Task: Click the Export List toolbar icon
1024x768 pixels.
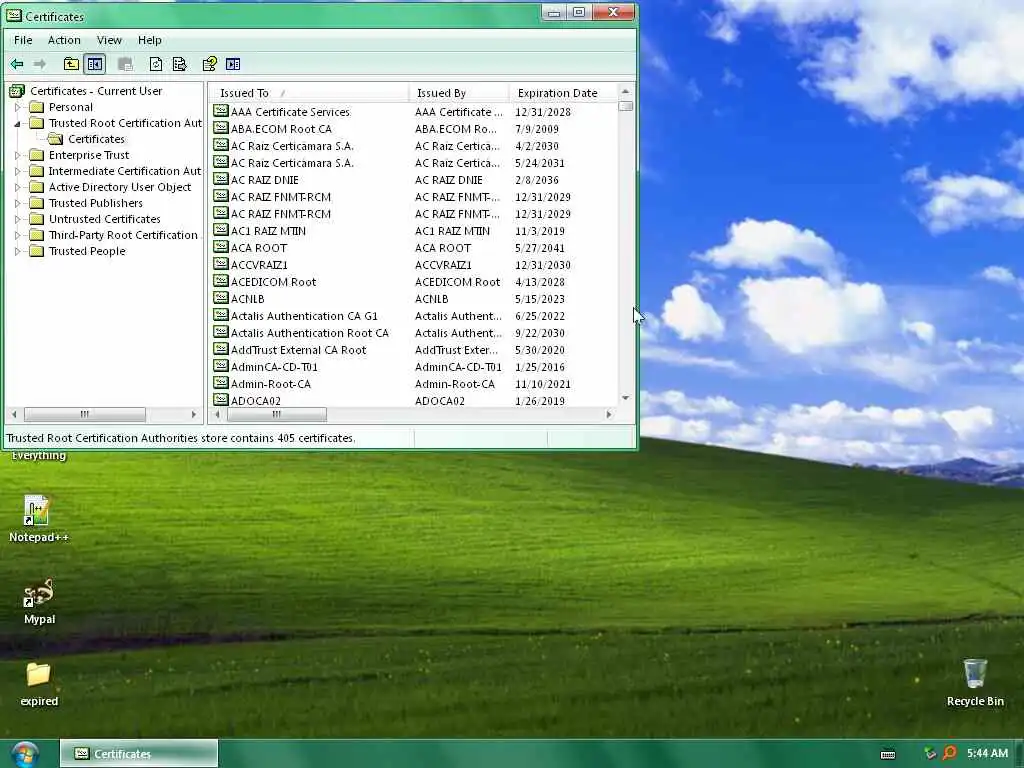Action: click(180, 64)
